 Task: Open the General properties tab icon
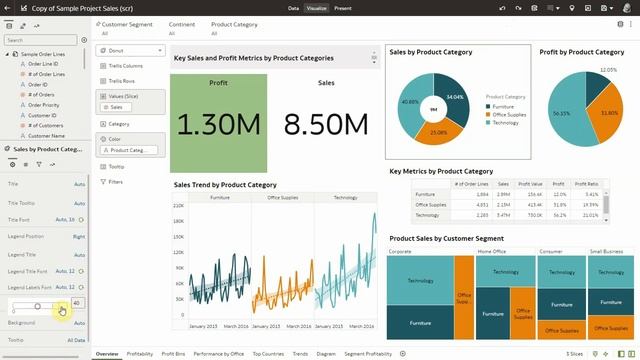pyautogui.click(x=13, y=164)
